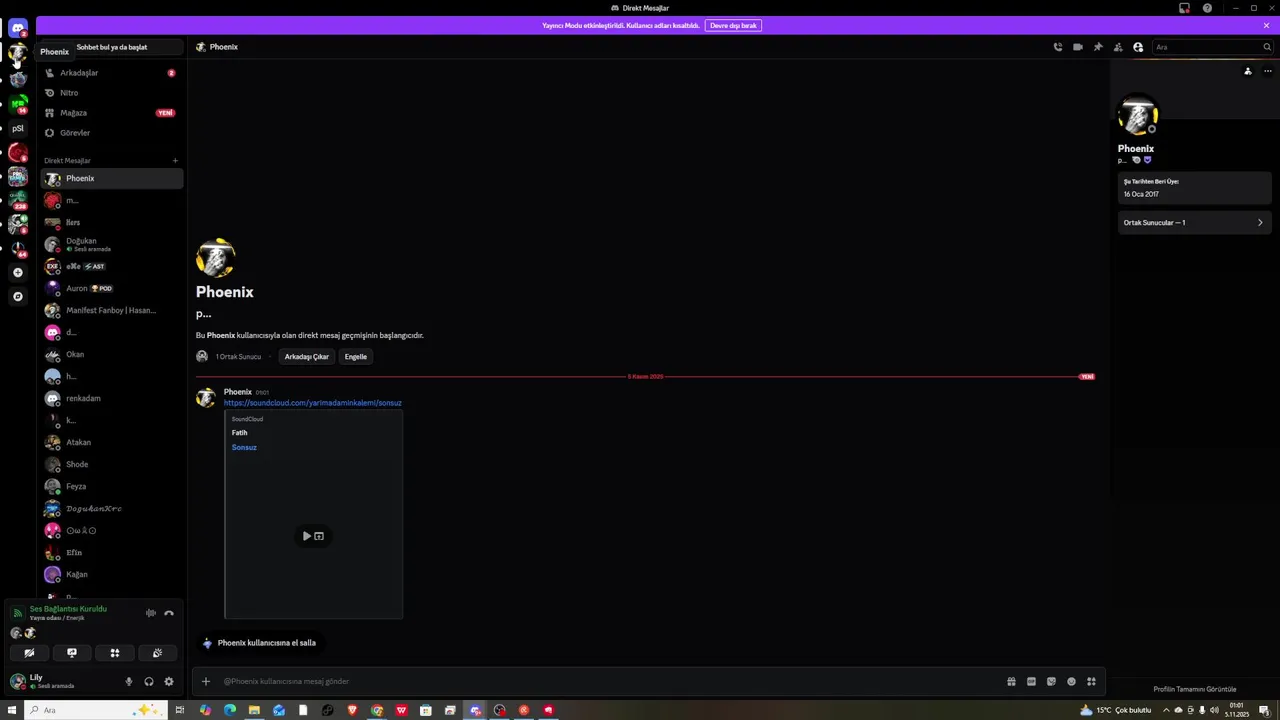Click Arkadaşı Çıkar button
Viewport: 1280px width, 720px height.
pyautogui.click(x=306, y=356)
